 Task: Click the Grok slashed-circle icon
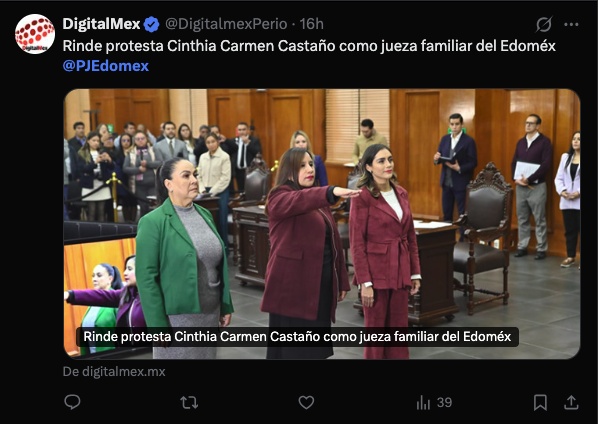coord(543,24)
